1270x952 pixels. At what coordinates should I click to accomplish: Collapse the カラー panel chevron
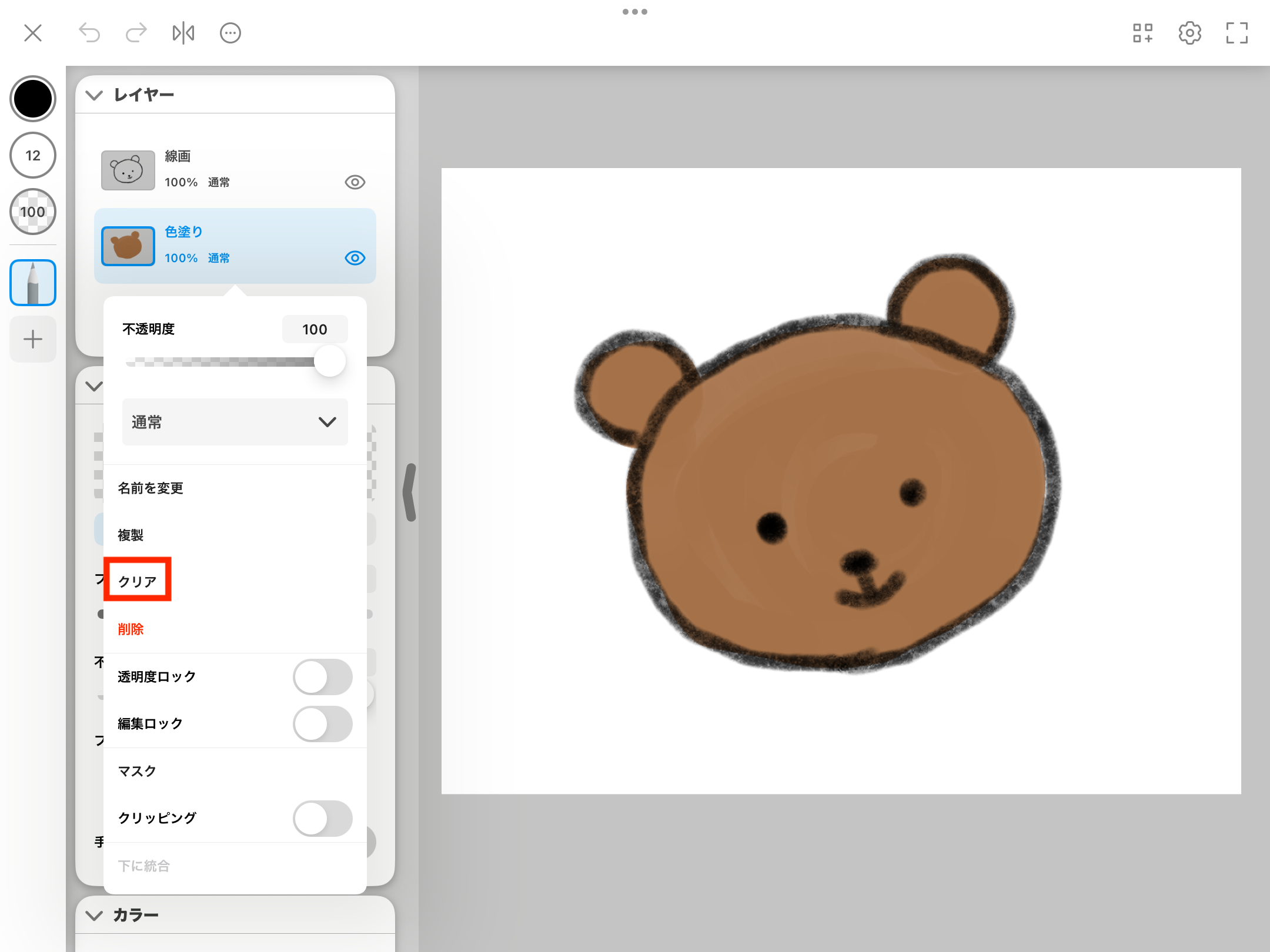pyautogui.click(x=94, y=916)
